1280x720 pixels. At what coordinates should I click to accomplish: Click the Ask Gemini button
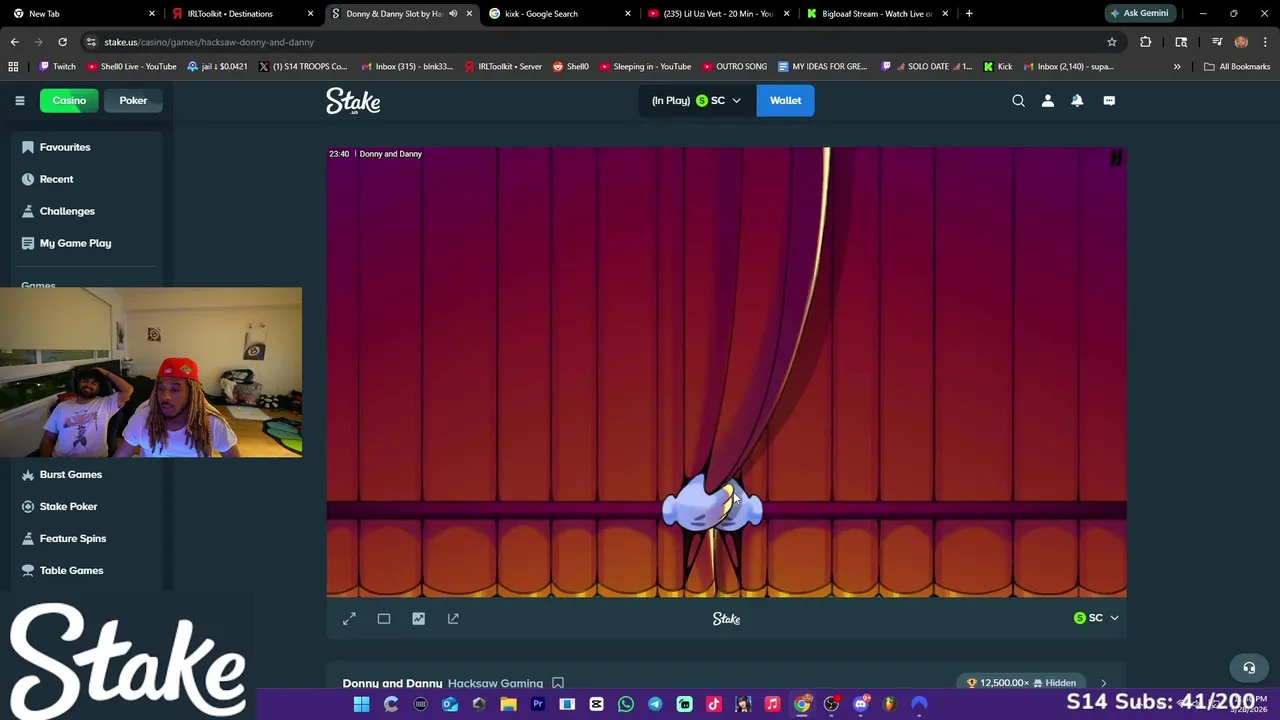tap(1139, 13)
